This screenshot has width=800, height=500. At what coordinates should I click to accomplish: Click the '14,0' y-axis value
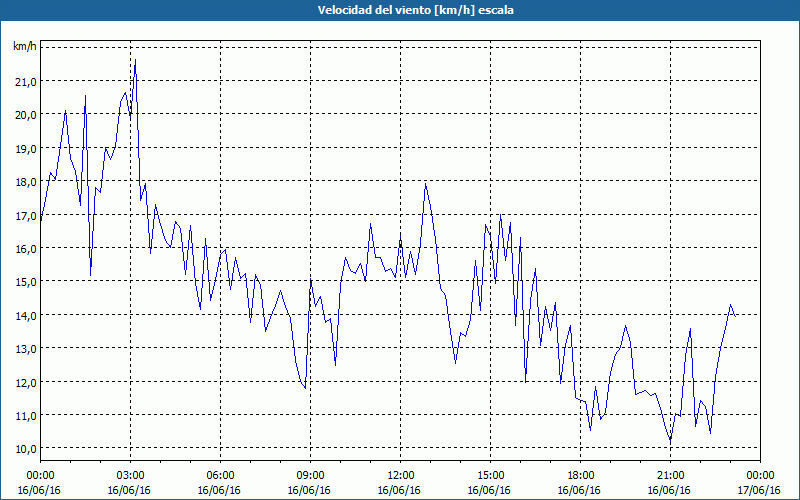click(x=27, y=315)
